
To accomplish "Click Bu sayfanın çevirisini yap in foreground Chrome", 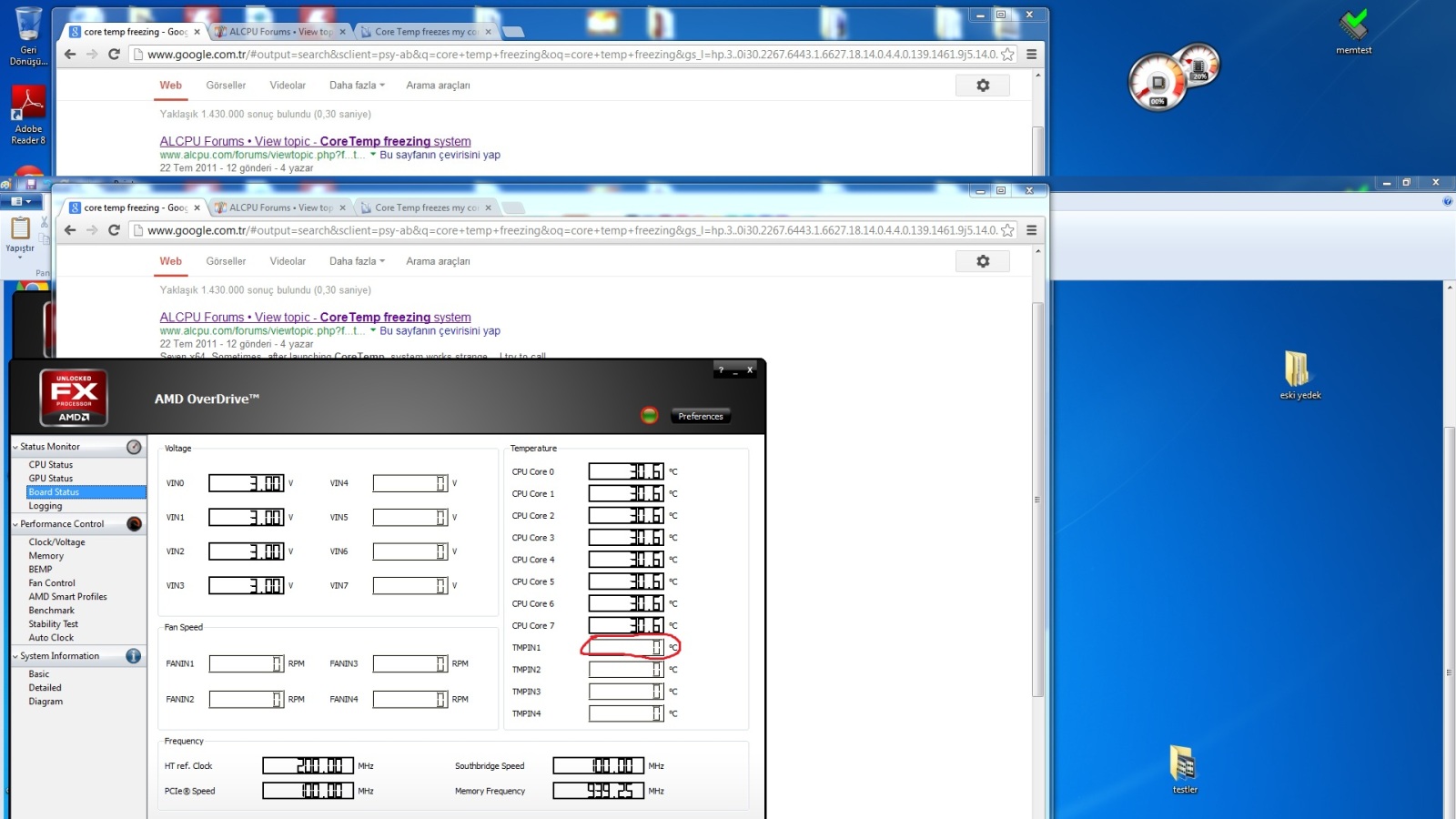I will (440, 331).
